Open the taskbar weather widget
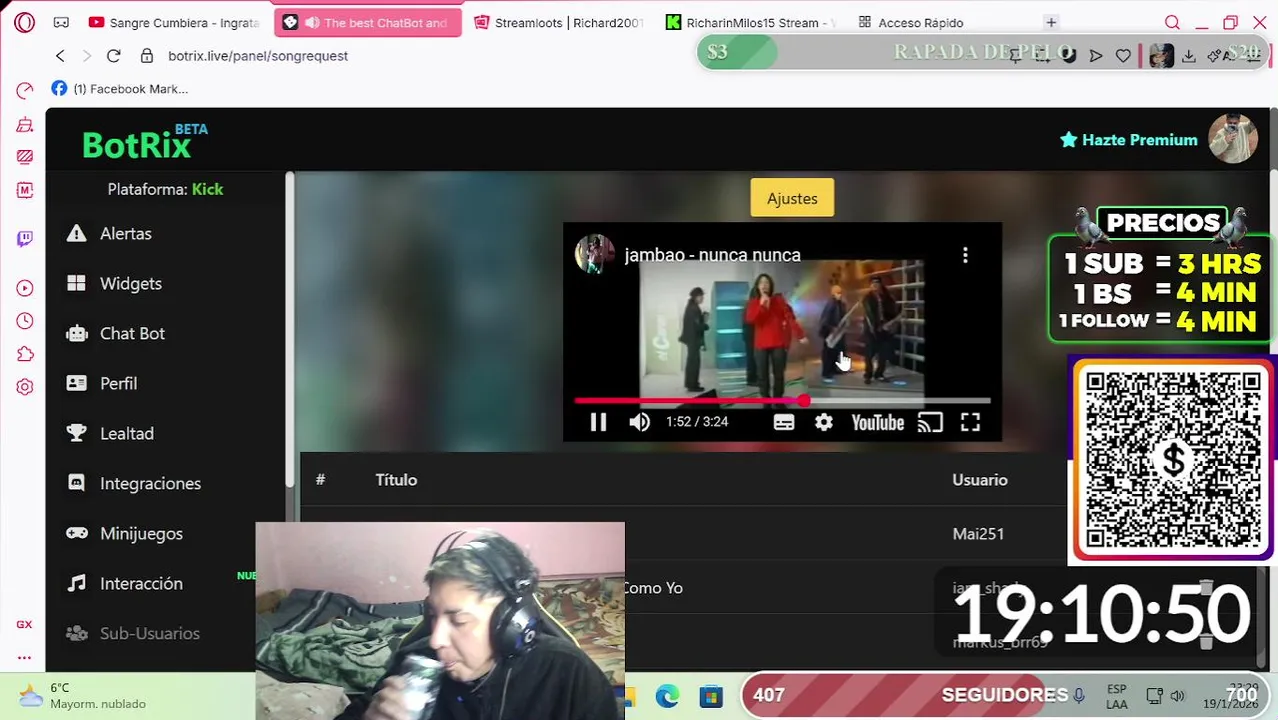1278x720 pixels. (x=82, y=696)
